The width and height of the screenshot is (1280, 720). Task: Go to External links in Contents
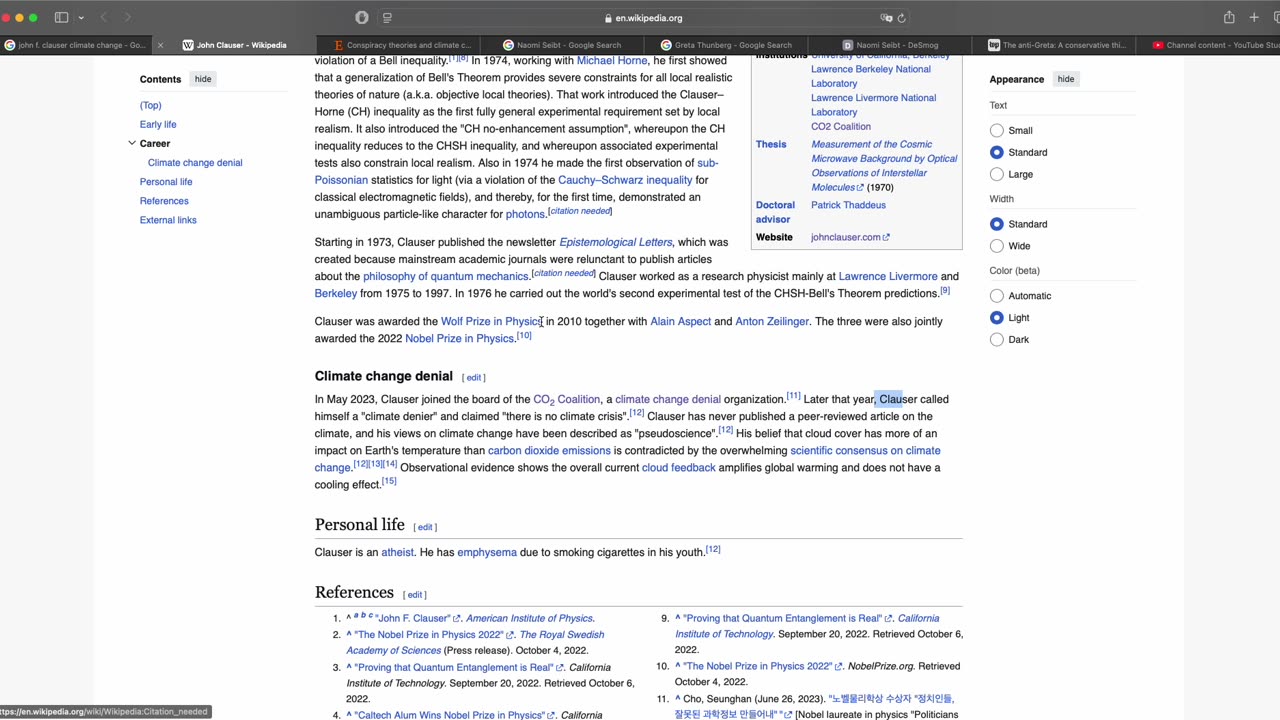168,219
